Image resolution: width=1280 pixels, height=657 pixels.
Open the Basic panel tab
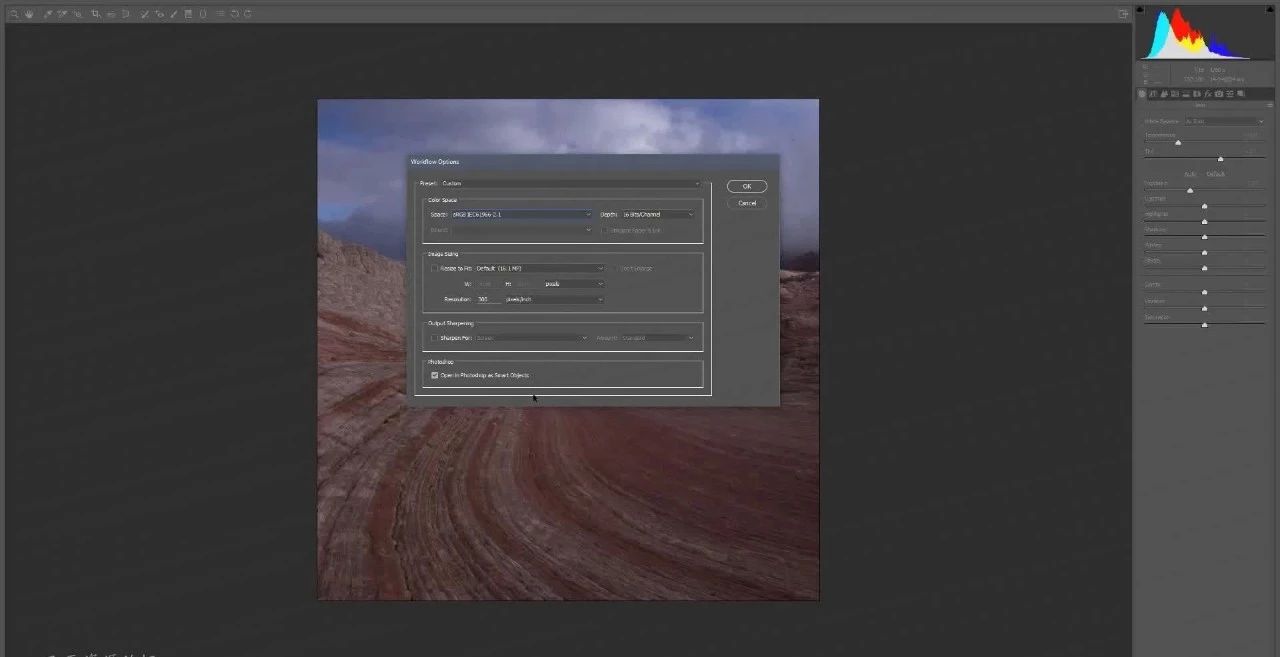tap(1142, 94)
